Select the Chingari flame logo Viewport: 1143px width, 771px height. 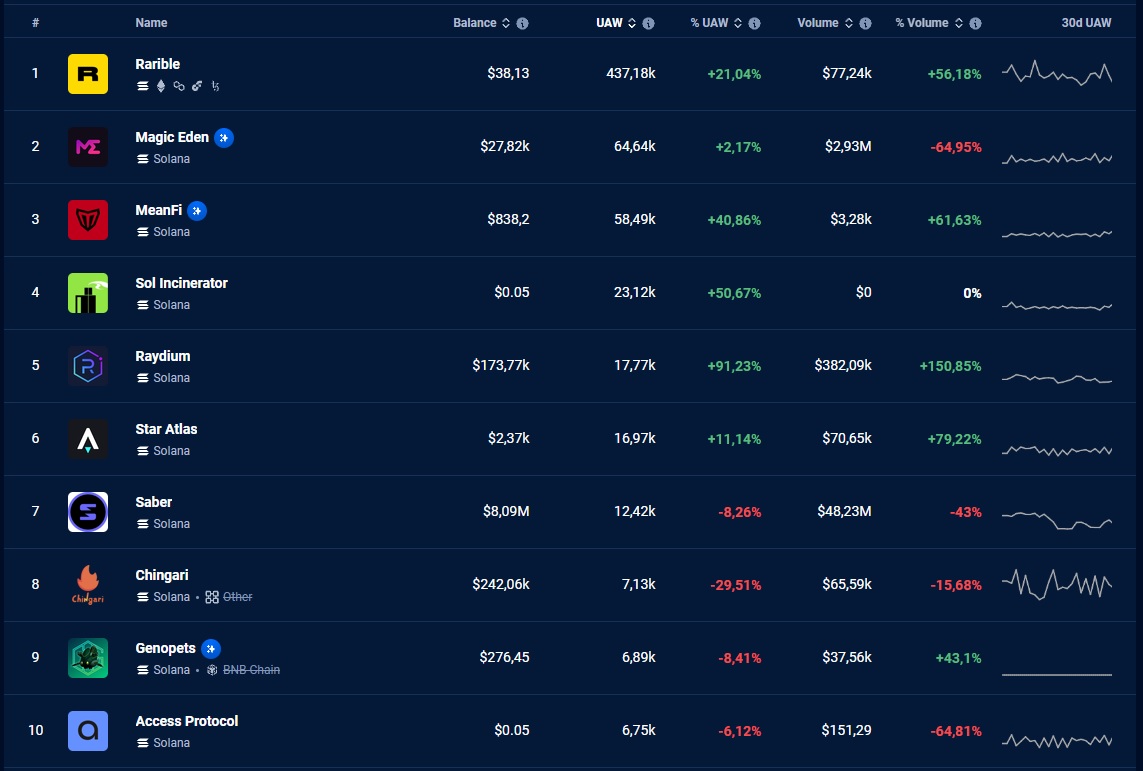(x=88, y=585)
